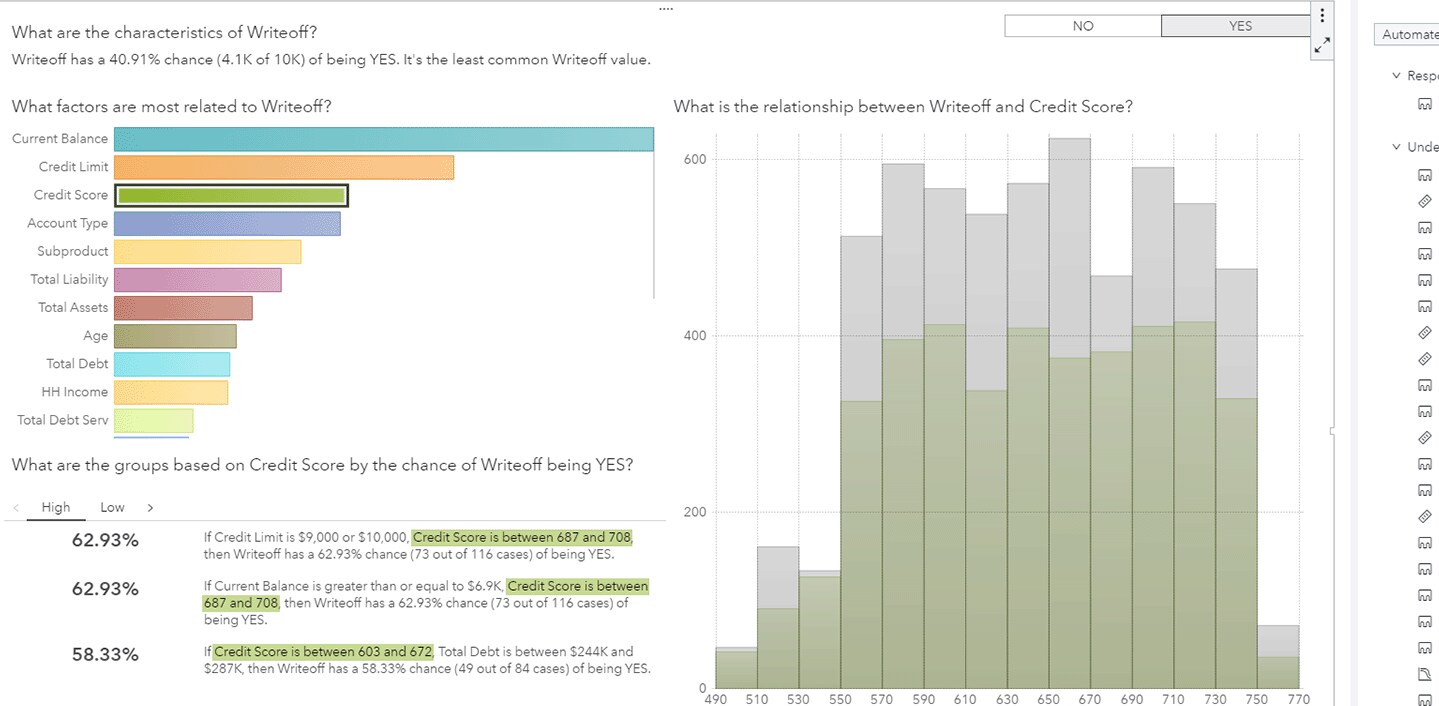This screenshot has width=1439, height=706.
Task: Click the right arrow next to the Low tab
Action: pos(150,508)
